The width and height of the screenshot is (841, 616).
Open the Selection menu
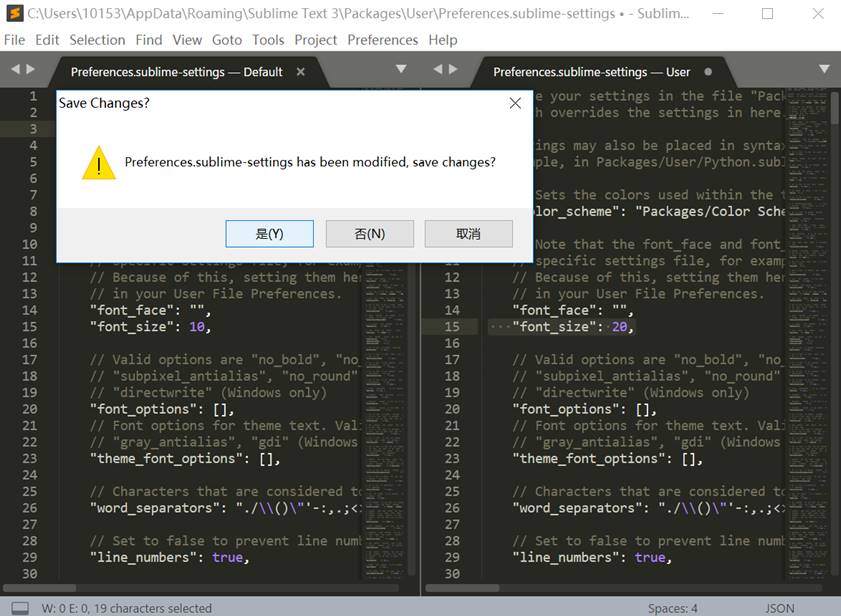(97, 40)
